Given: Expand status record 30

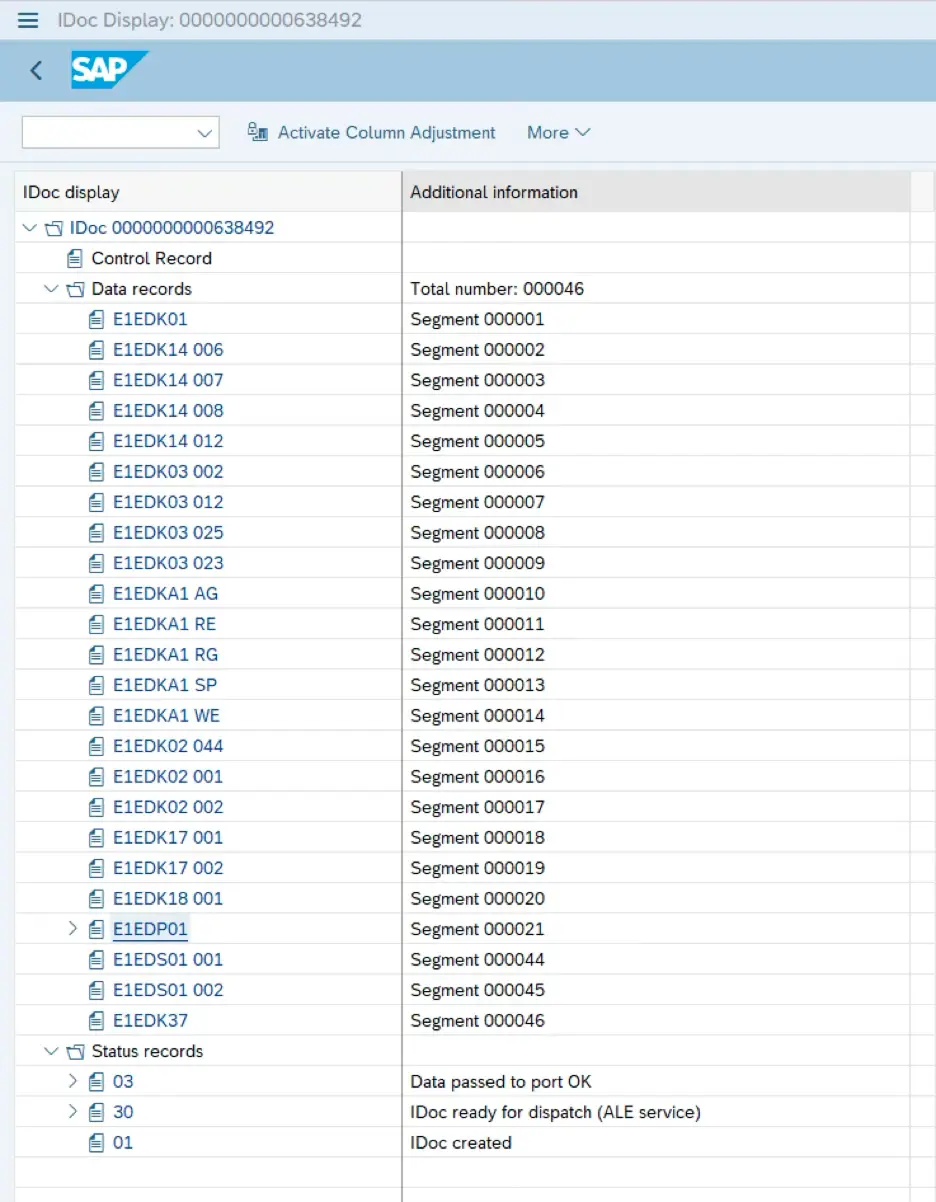Looking at the screenshot, I should point(72,1112).
